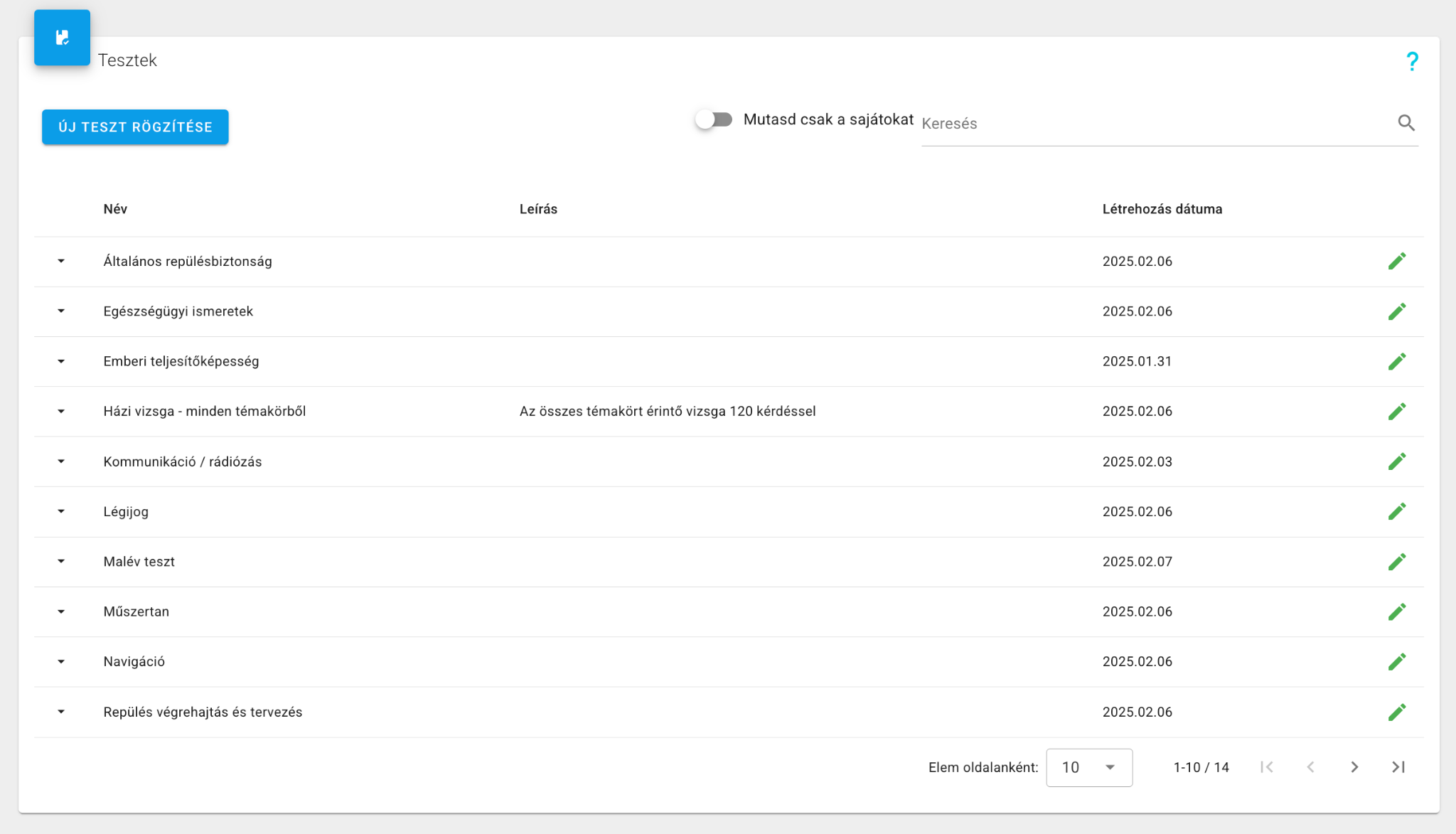Expand Kommunikáció / rádiózás row
Screen dimensions: 1456x834
click(x=61, y=461)
